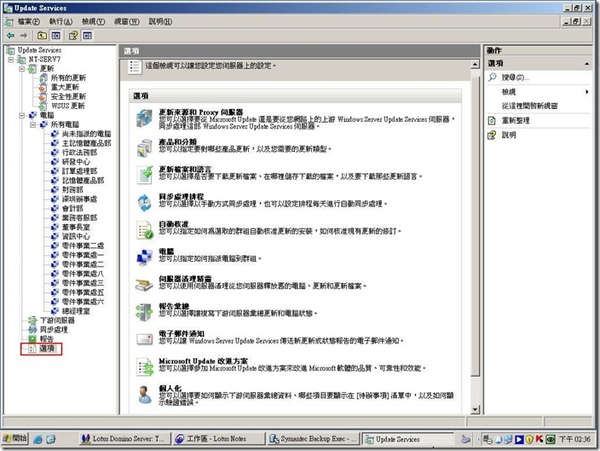This screenshot has height=451, width=600.
Task: Click the red K tray icon
Action: (x=539, y=439)
